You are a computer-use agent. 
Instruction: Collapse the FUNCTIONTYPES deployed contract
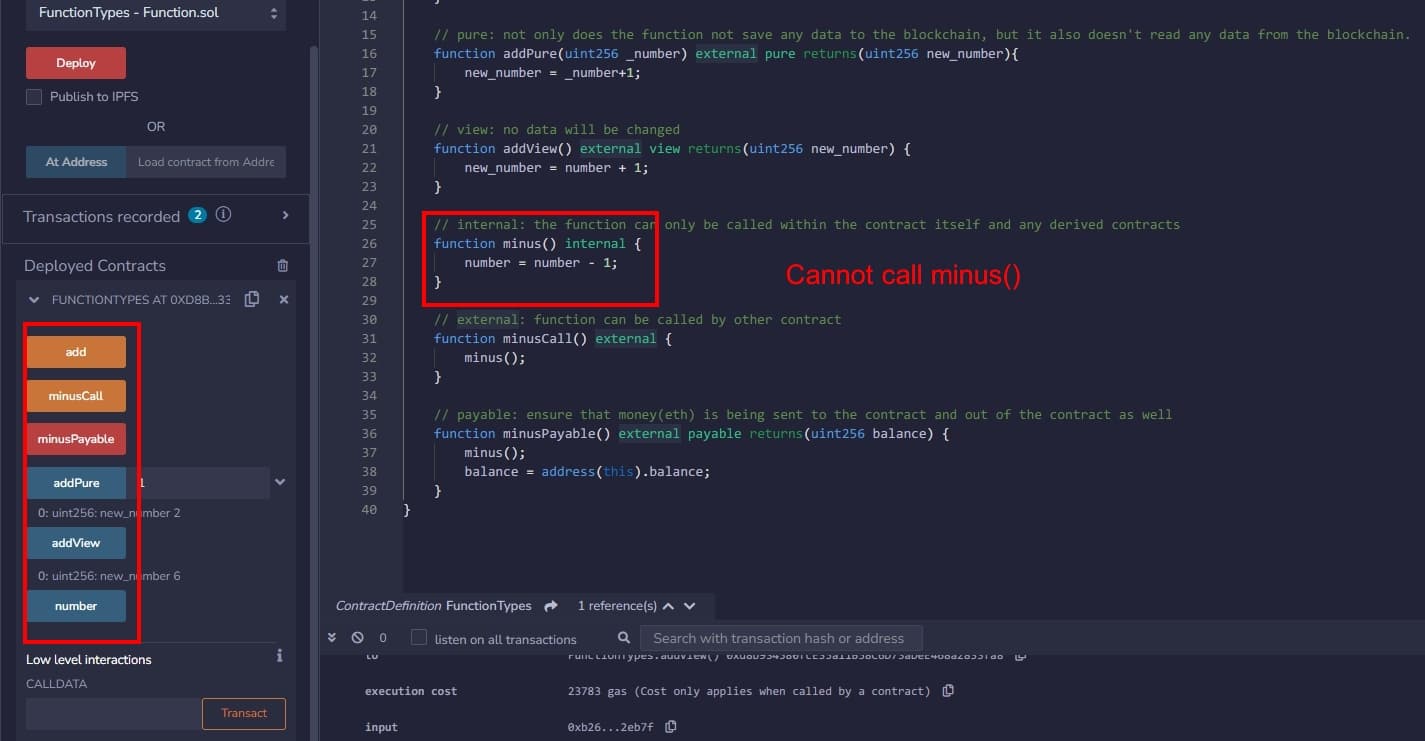pos(34,300)
